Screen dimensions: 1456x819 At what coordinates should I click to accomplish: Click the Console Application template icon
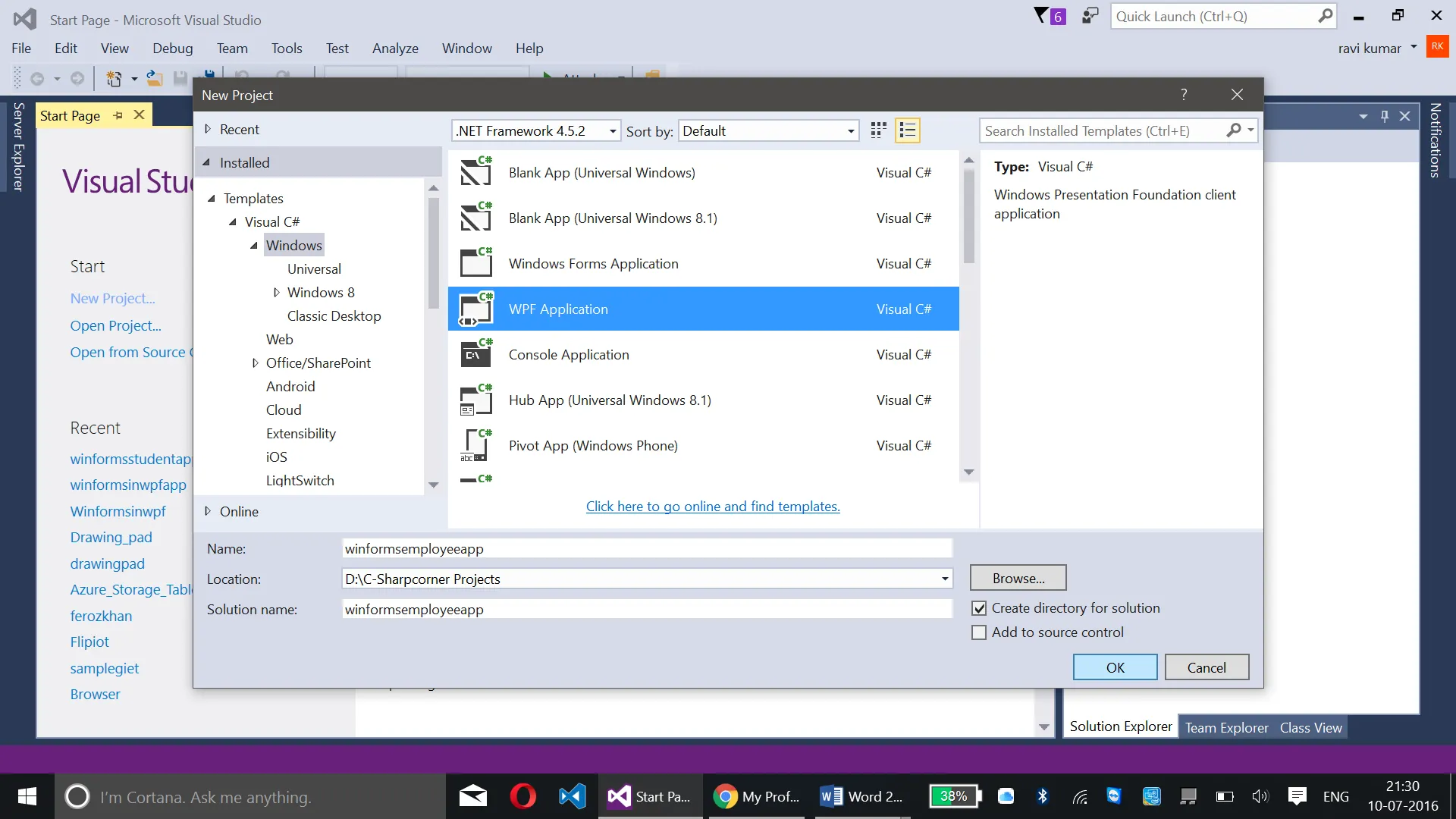pos(476,354)
